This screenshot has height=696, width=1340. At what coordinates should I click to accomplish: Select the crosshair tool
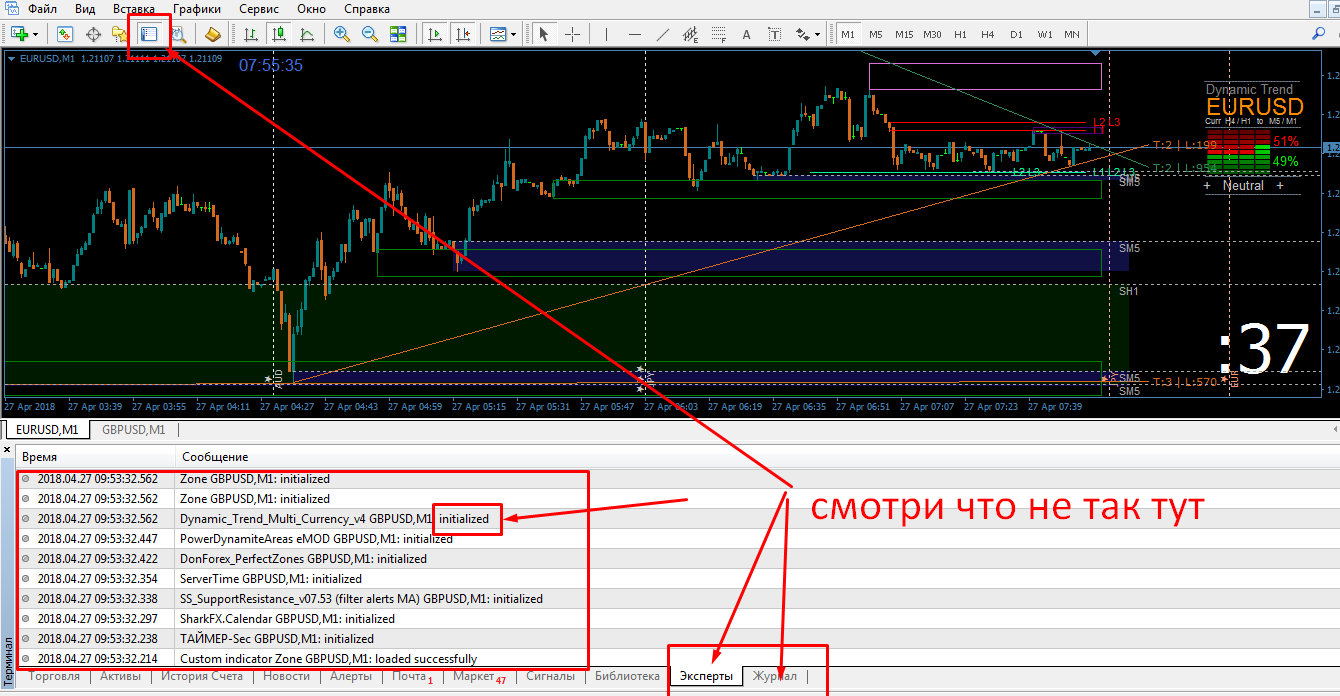[572, 34]
